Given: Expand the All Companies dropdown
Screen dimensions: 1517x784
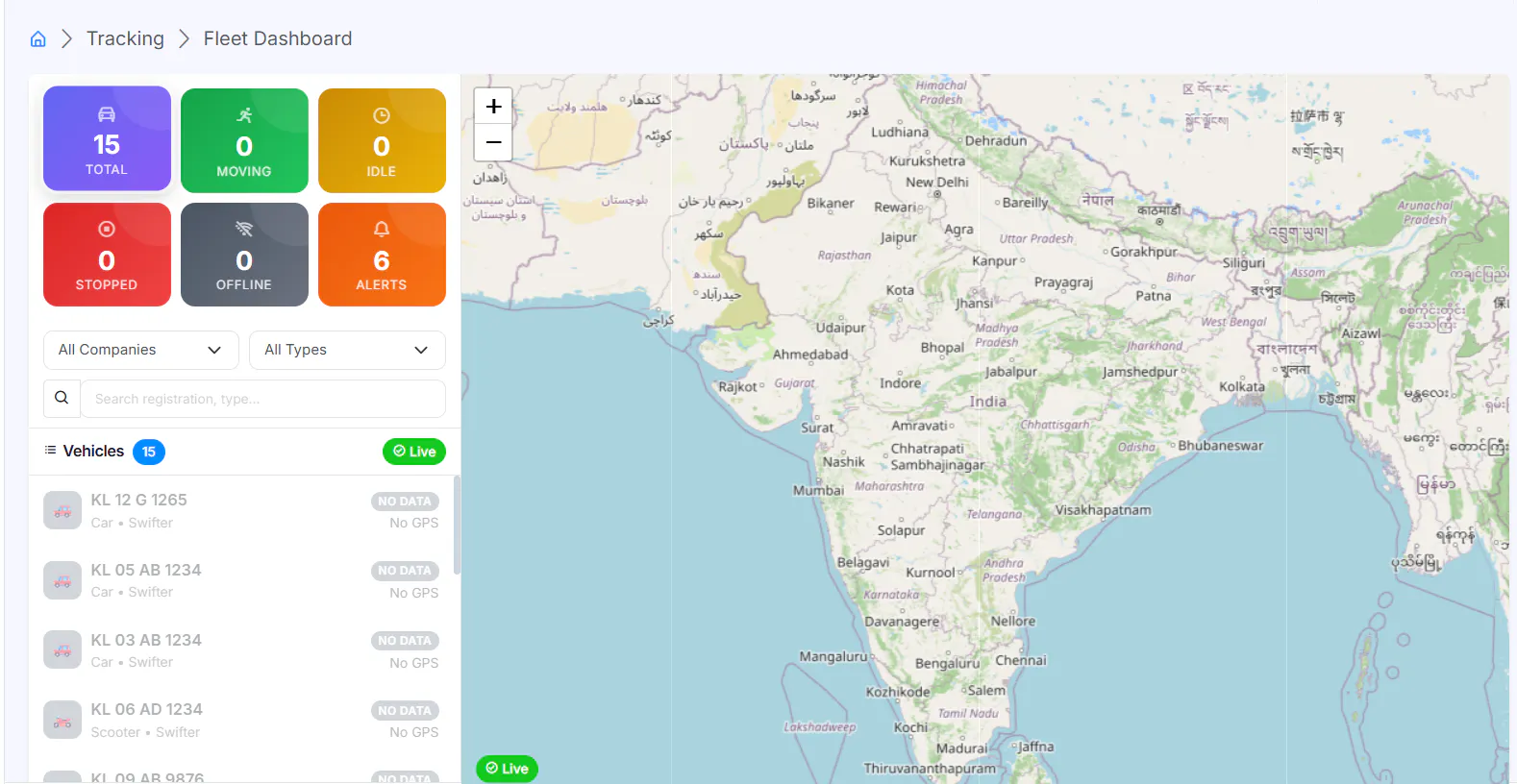Looking at the screenshot, I should 141,350.
